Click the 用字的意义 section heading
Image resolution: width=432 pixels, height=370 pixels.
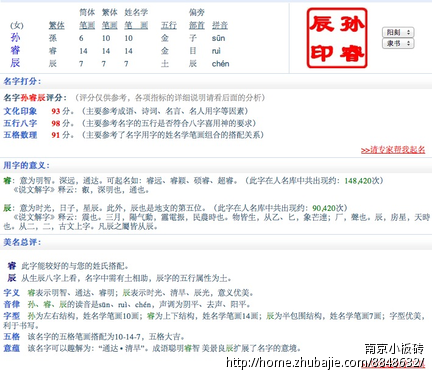point(26,165)
